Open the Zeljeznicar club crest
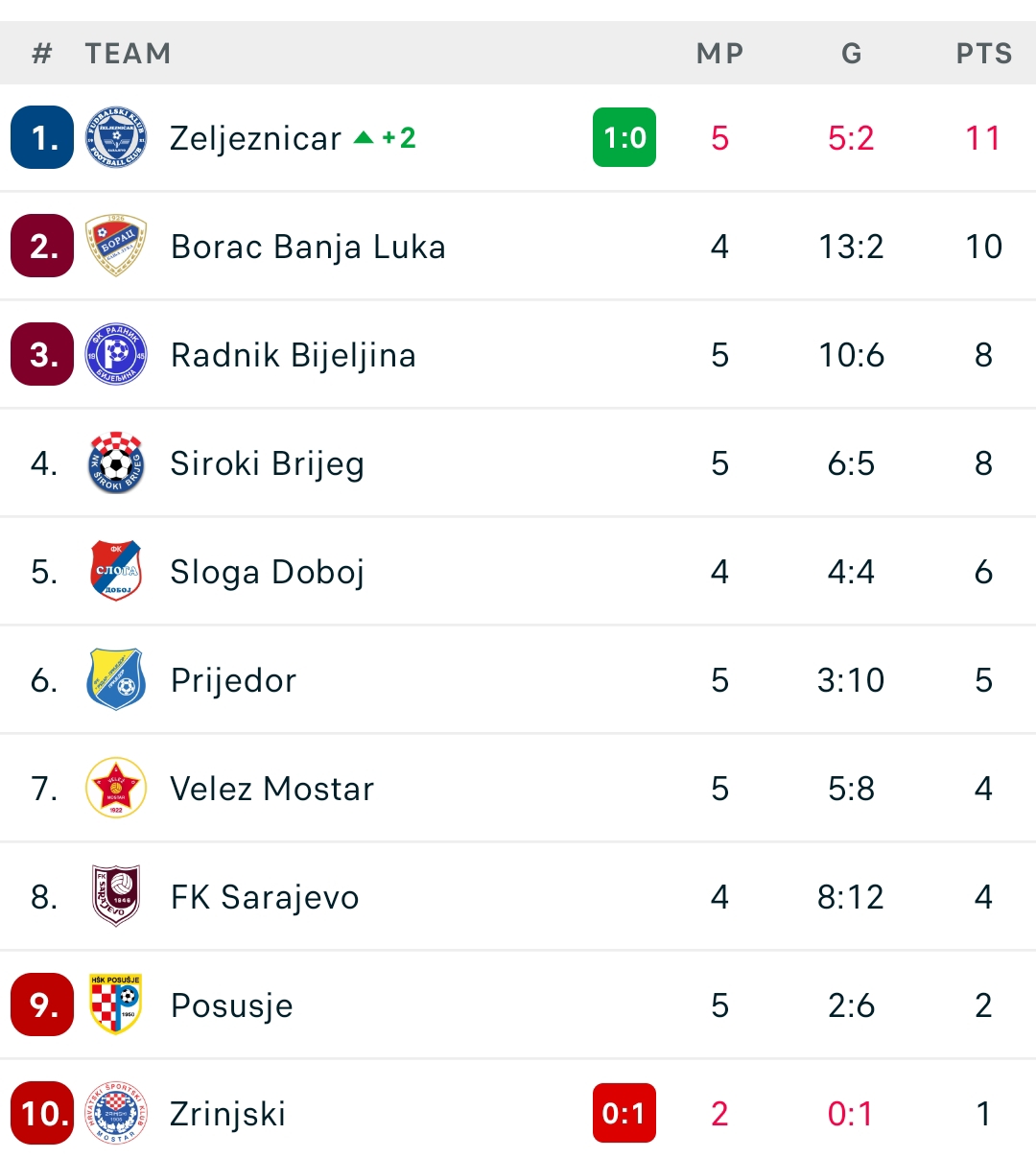The image size is (1036, 1158). 116,138
